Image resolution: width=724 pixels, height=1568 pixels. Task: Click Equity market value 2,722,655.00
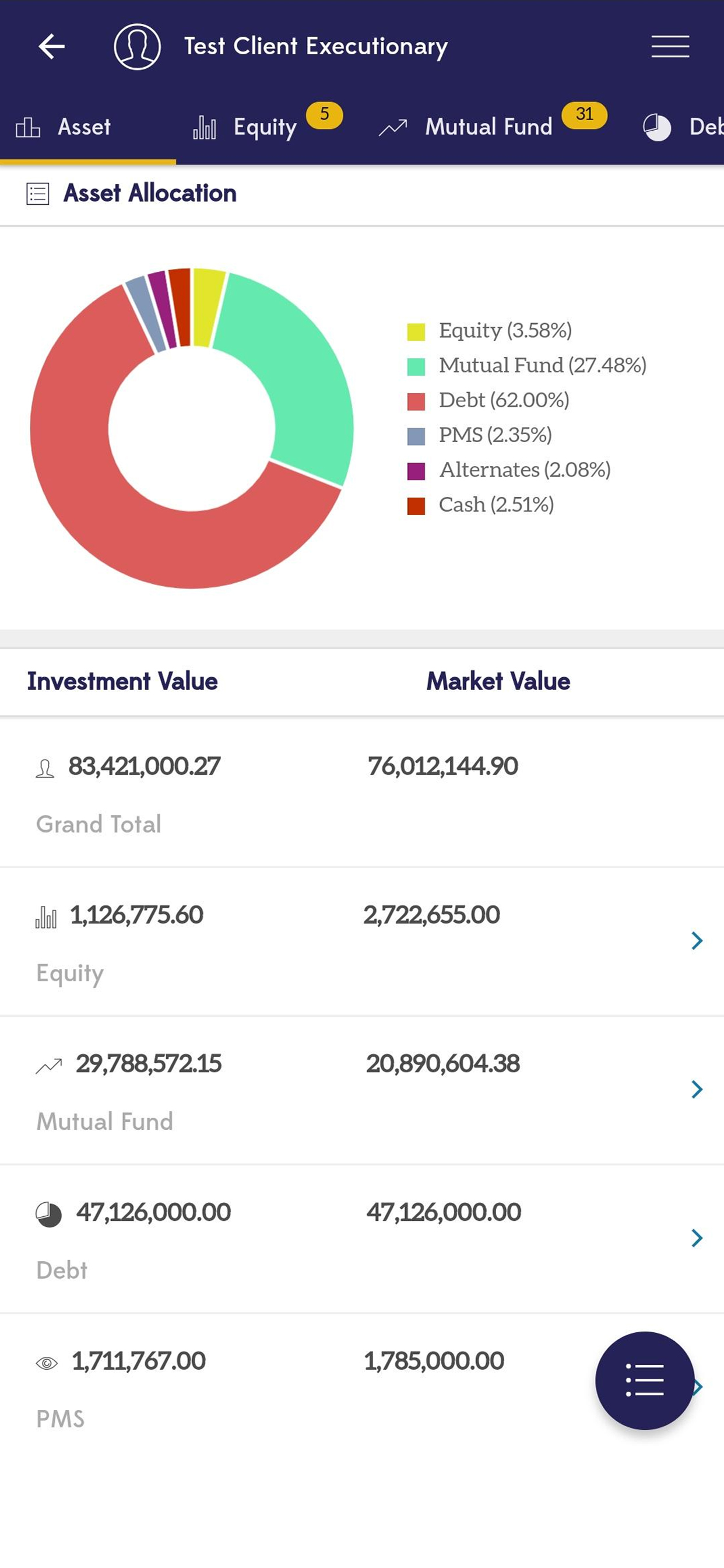pyautogui.click(x=431, y=915)
